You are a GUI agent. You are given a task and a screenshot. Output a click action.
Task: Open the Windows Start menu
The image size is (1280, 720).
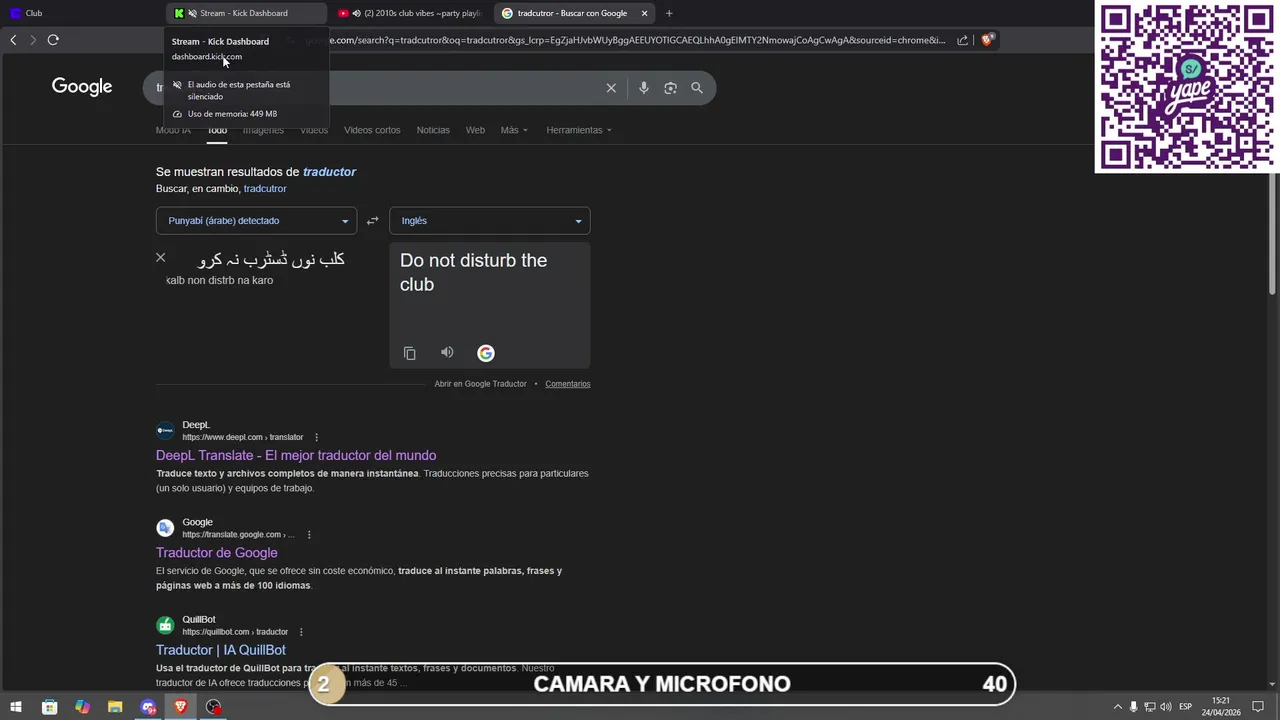pyautogui.click(x=16, y=707)
